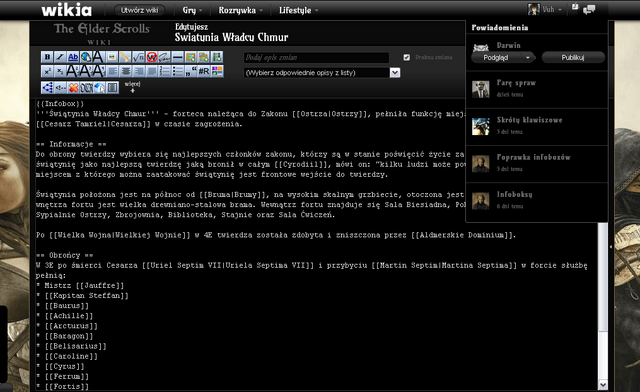Click the large A headline icon in first row
The width and height of the screenshot is (640, 392).
[x=99, y=57]
